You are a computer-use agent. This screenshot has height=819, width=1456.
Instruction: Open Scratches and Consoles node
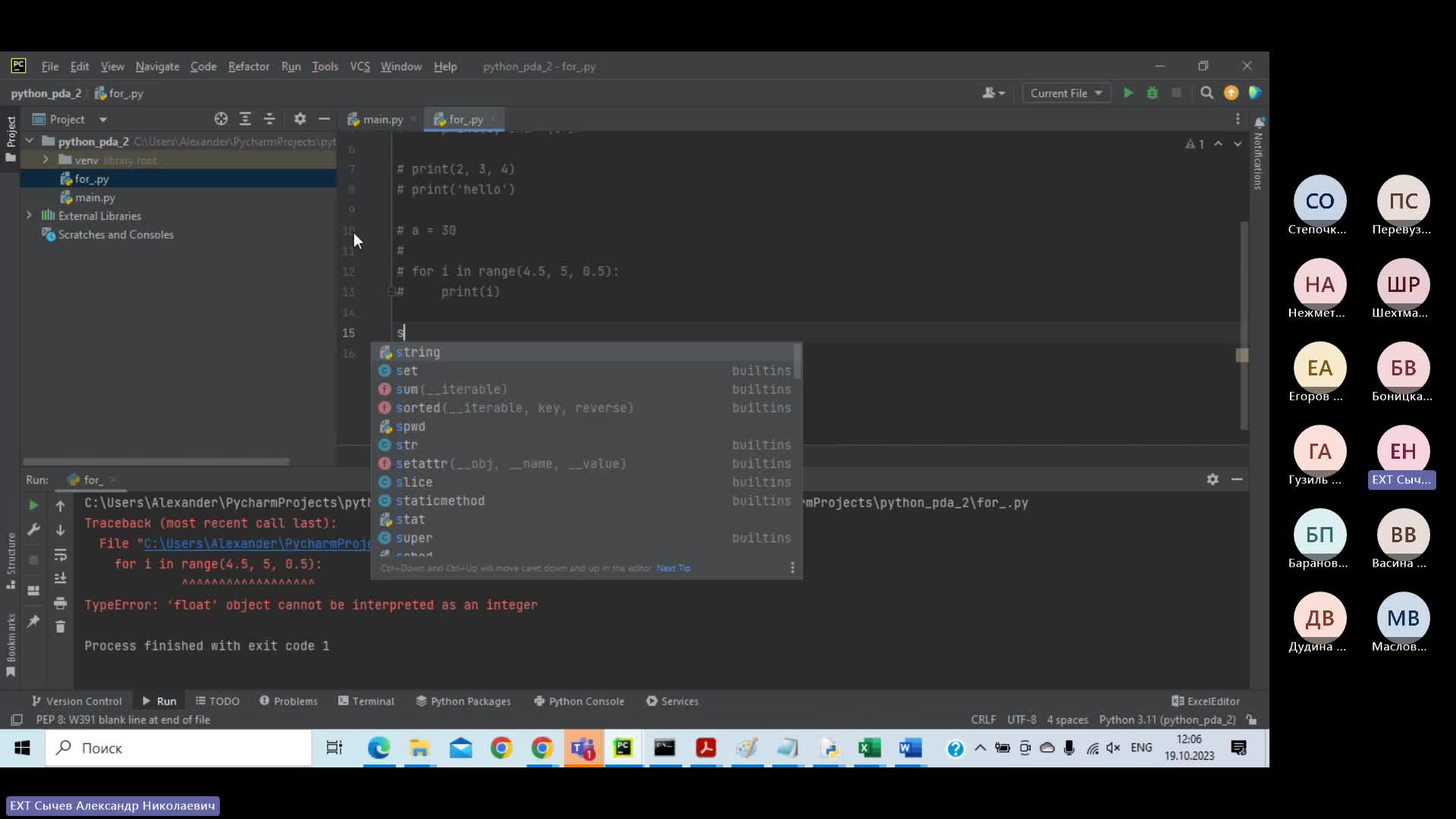(x=115, y=234)
